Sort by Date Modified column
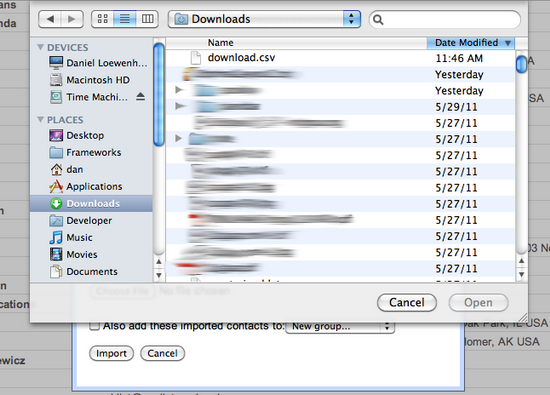The width and height of the screenshot is (550, 395). click(x=470, y=43)
